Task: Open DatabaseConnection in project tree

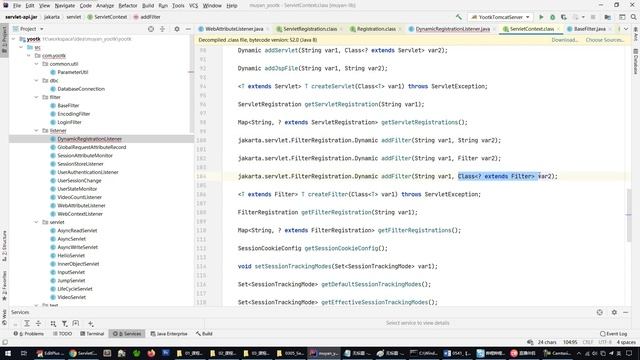Action: [x=81, y=89]
